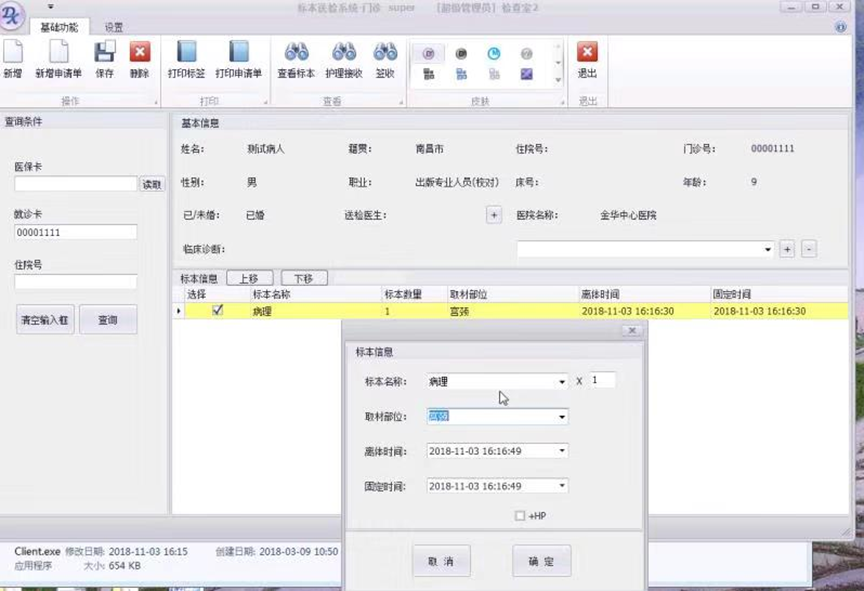864x591 pixels.
Task: Select the first purple circle skin
Action: pyautogui.click(x=428, y=53)
